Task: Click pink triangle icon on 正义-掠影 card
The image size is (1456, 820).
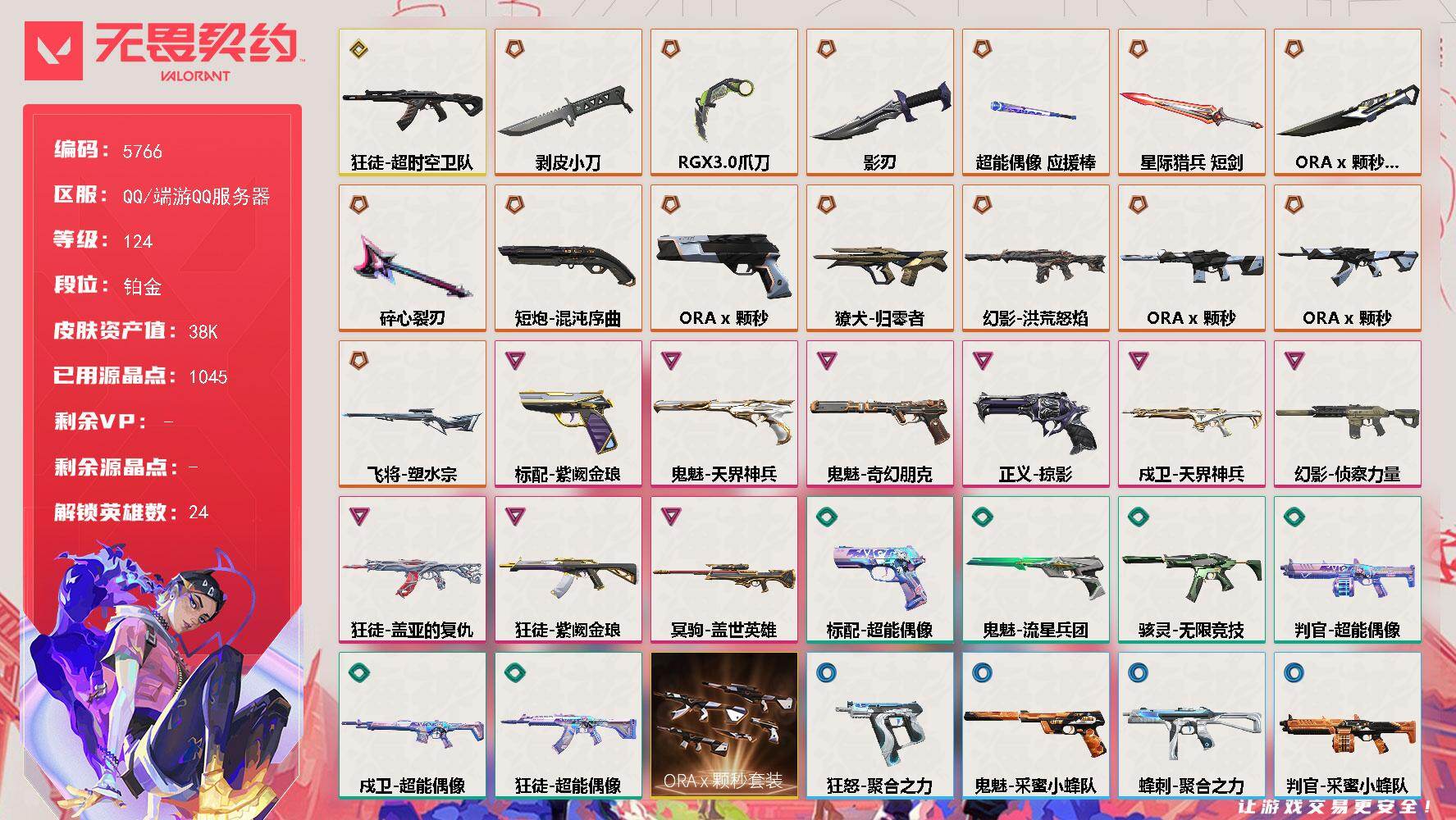Action: click(982, 360)
